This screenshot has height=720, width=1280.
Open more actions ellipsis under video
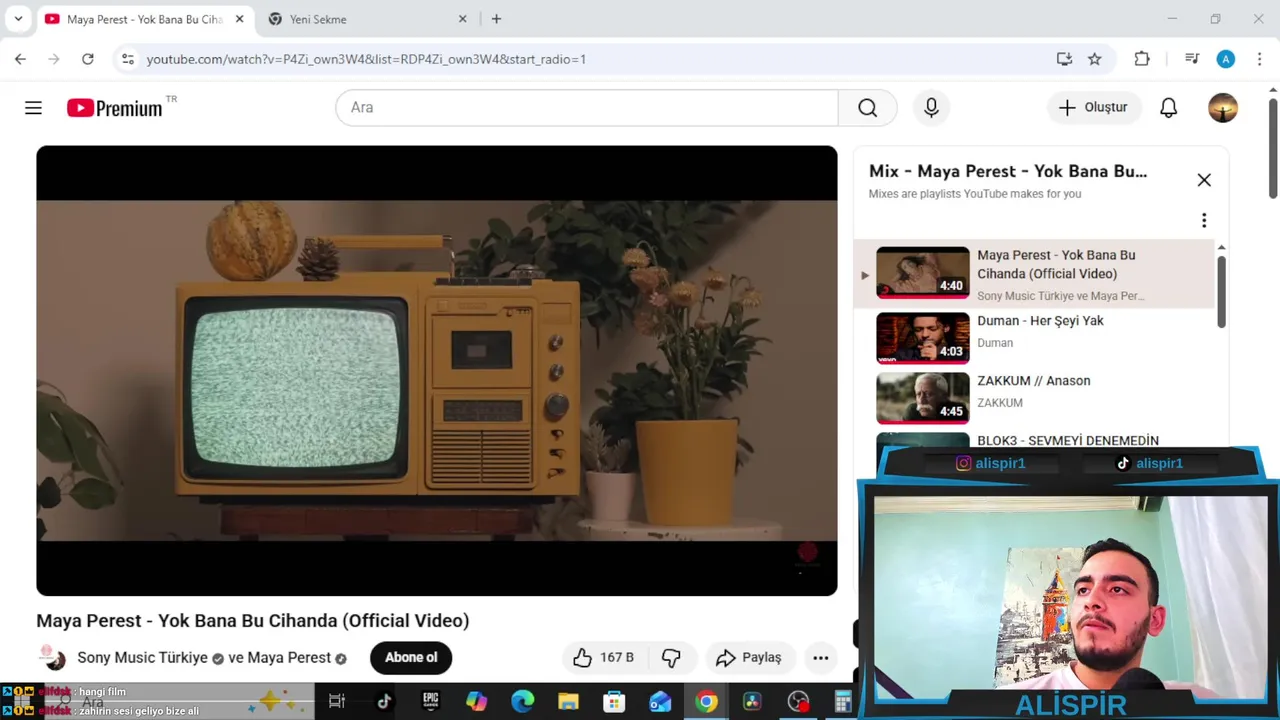click(x=820, y=657)
